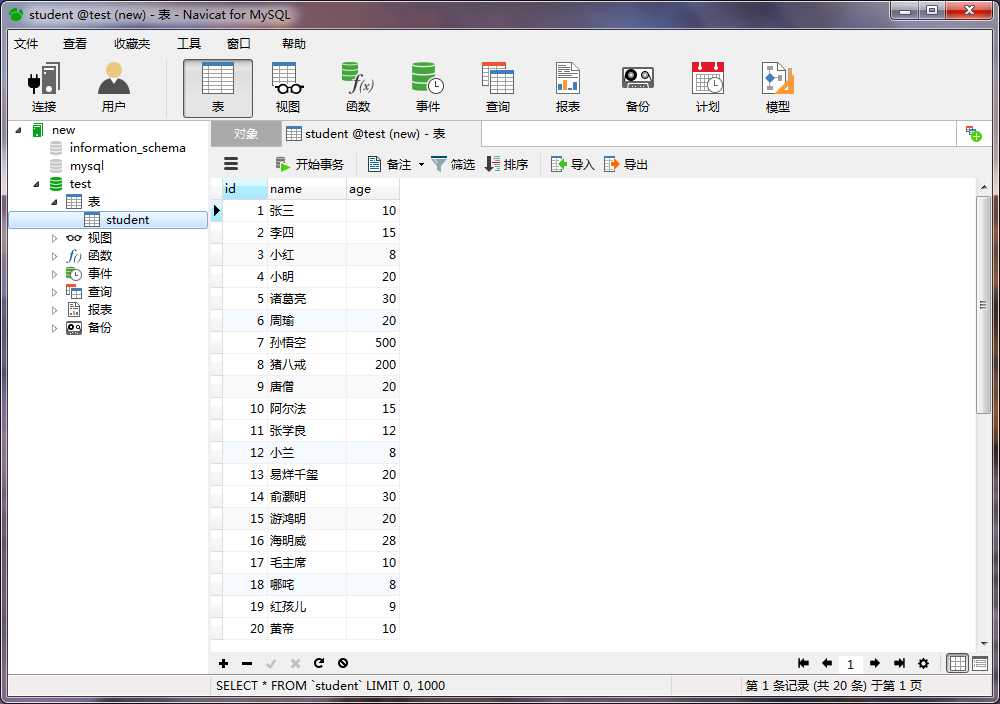
Task: Click 导入 (Import) button
Action: 572,165
